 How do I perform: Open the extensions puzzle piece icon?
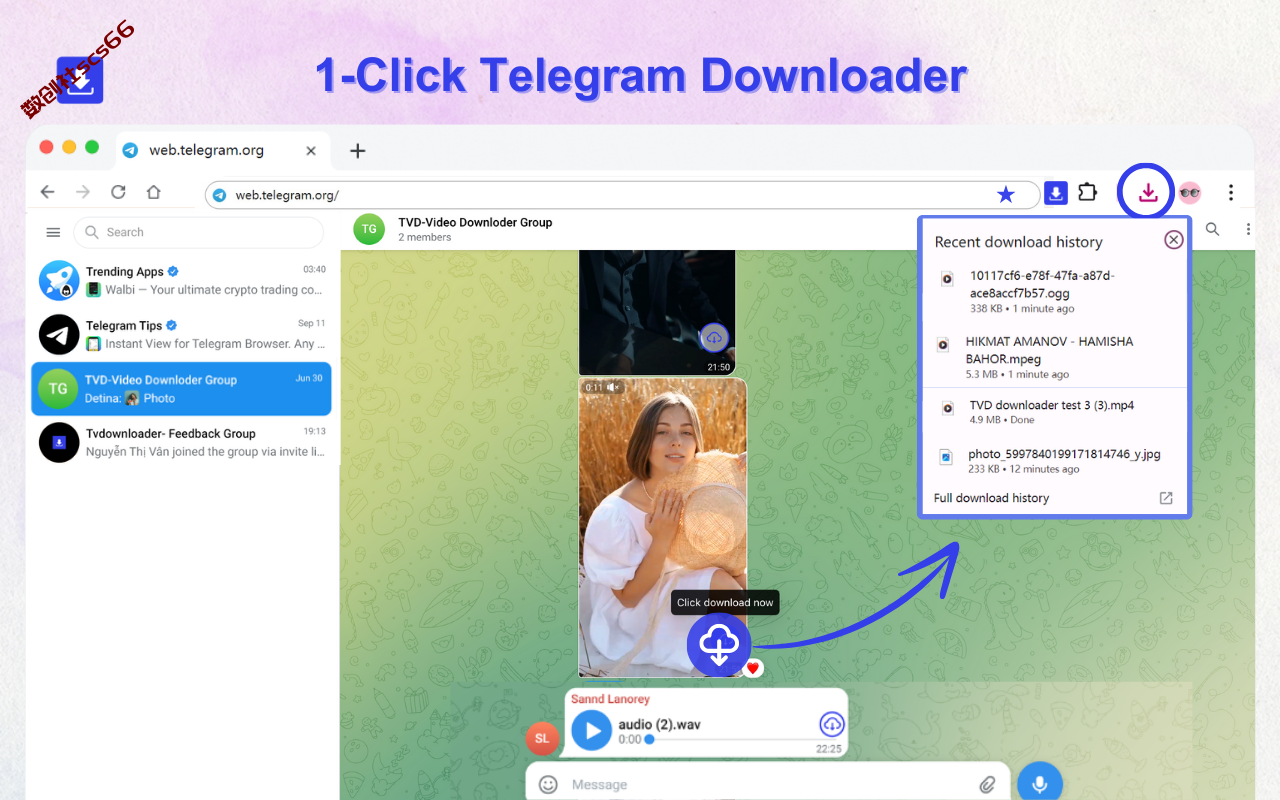(x=1088, y=192)
